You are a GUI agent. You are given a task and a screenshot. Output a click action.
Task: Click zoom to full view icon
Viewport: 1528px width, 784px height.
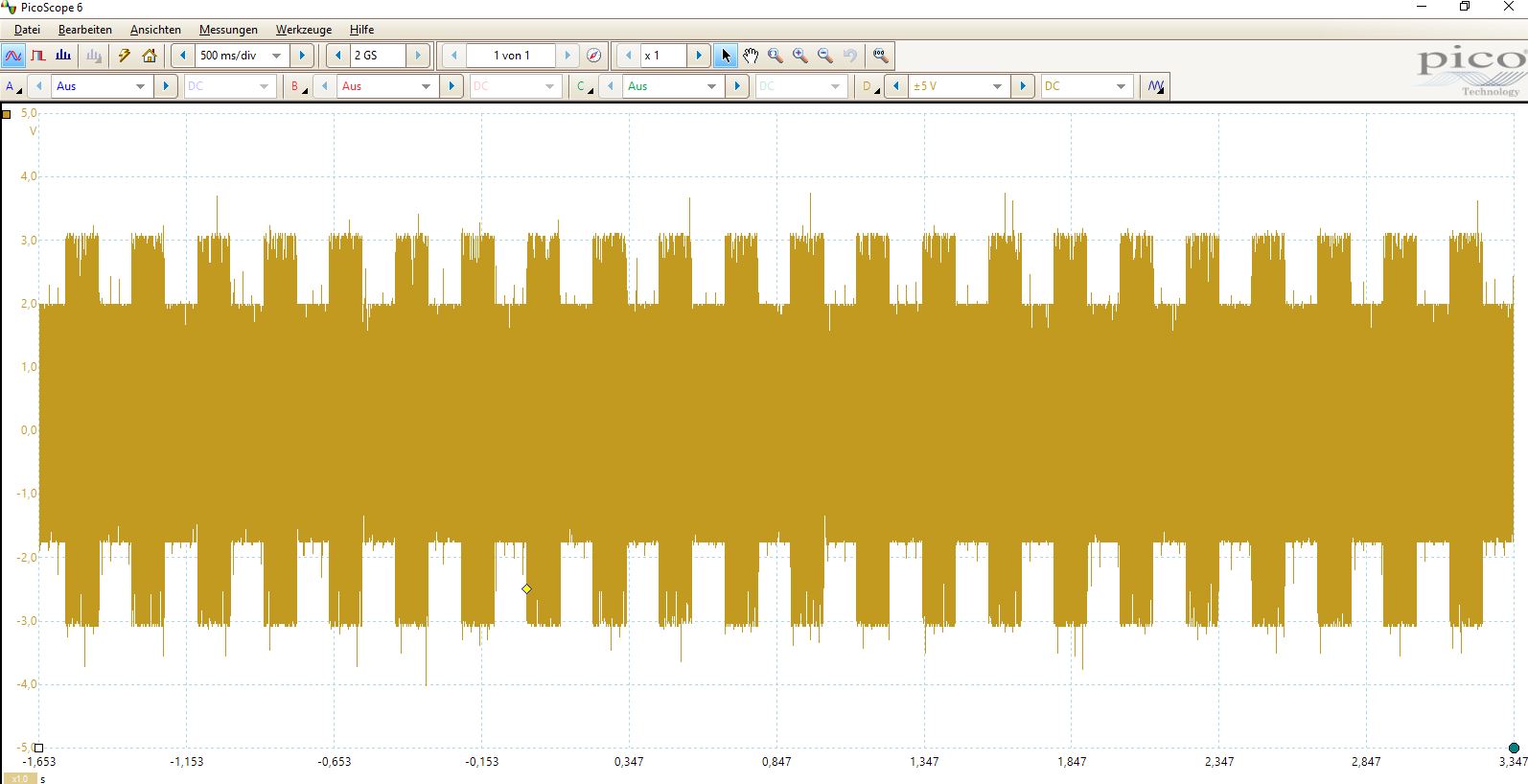pos(881,56)
